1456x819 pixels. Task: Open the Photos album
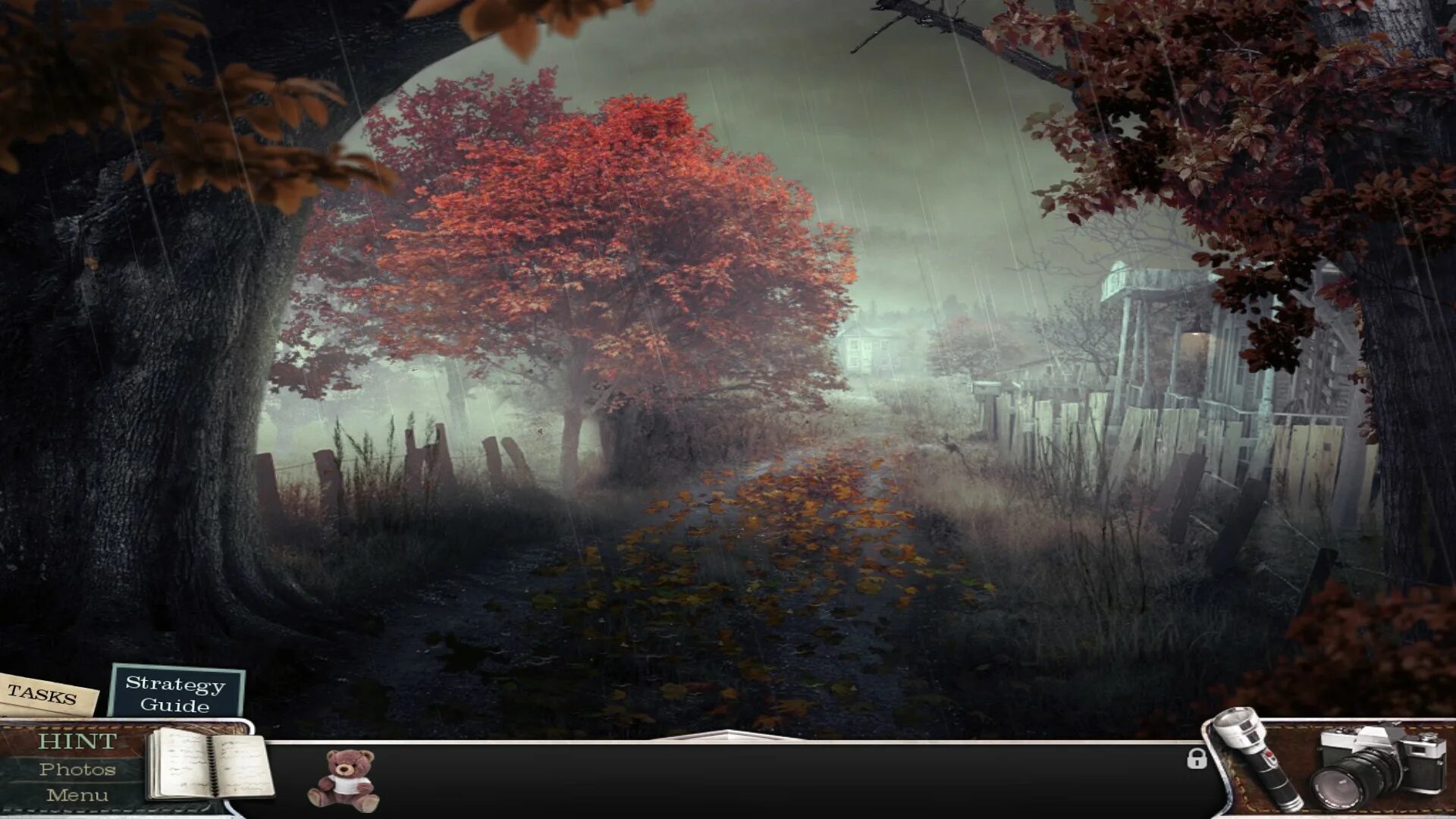[77, 769]
